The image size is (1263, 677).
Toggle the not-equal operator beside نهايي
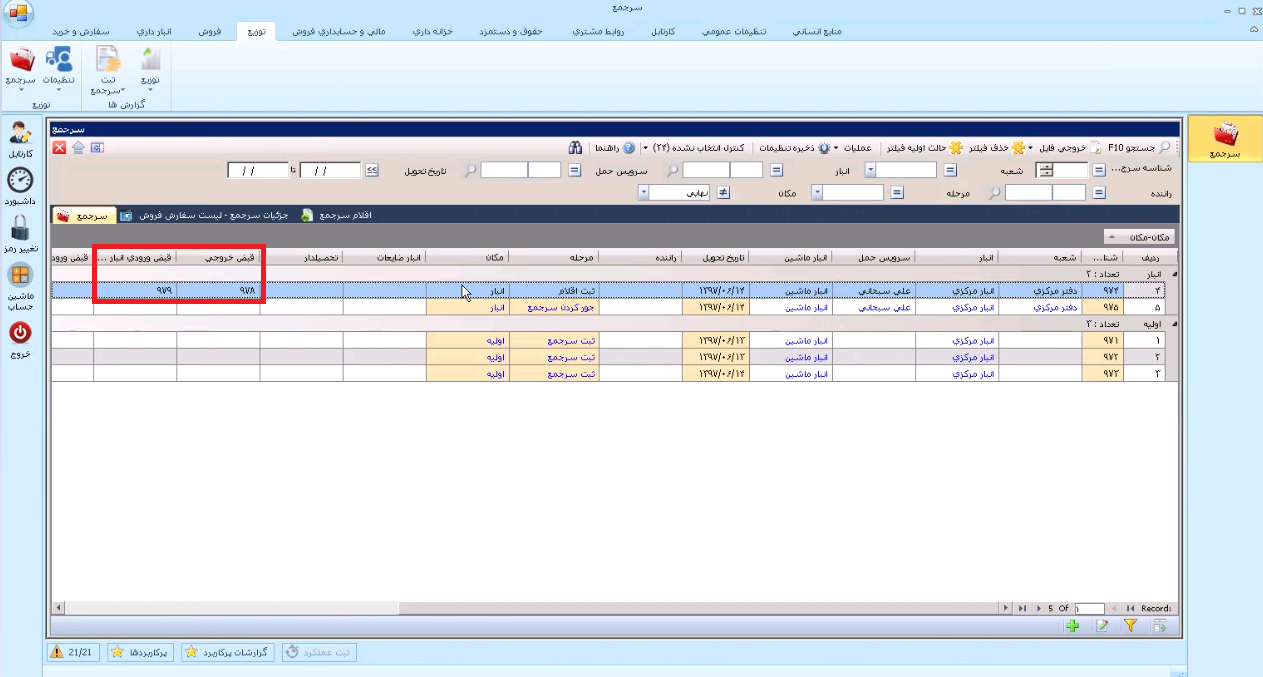click(723, 193)
